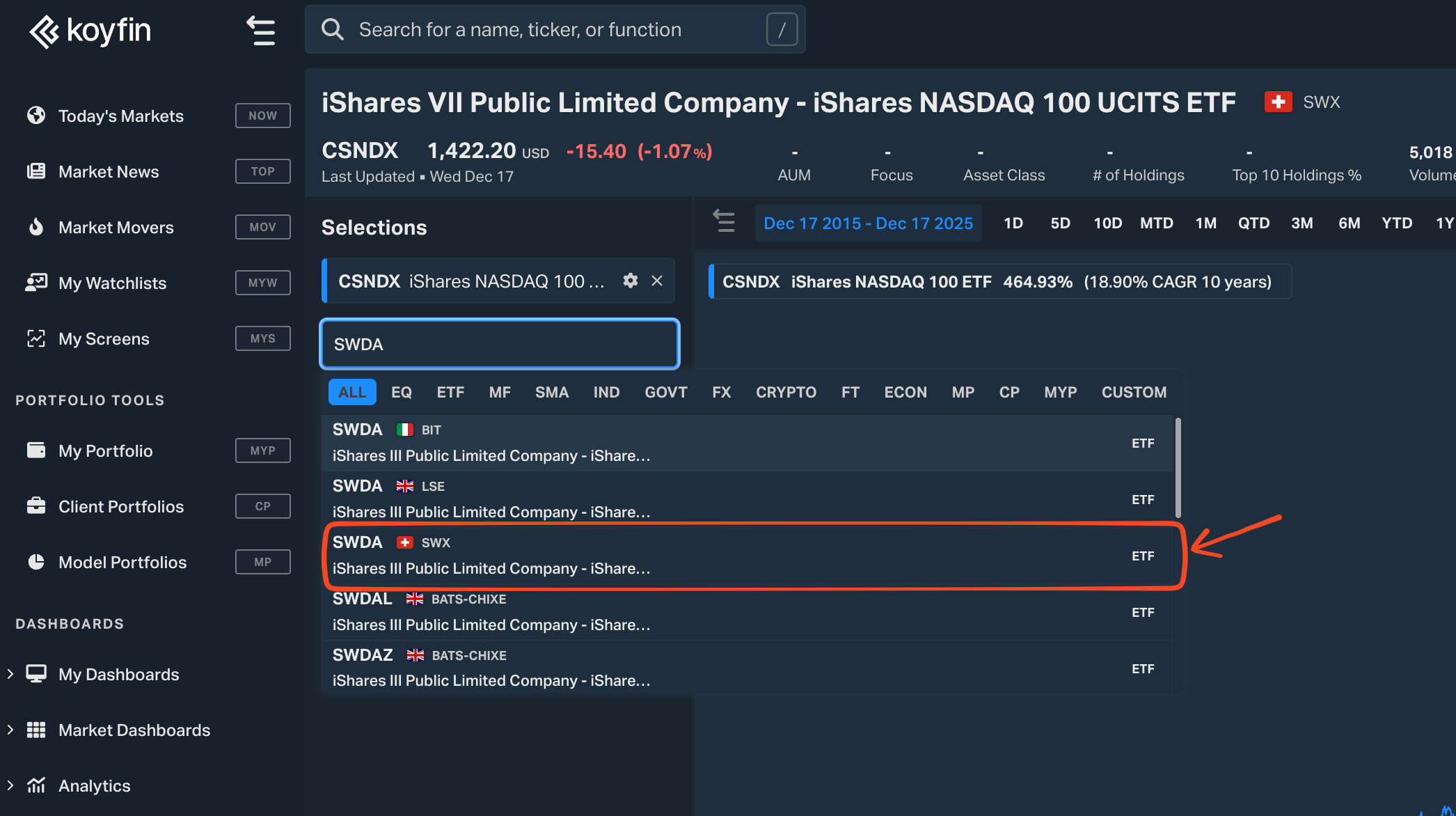Expand Market Dashboards section
This screenshot has height=816, width=1456.
(x=10, y=730)
